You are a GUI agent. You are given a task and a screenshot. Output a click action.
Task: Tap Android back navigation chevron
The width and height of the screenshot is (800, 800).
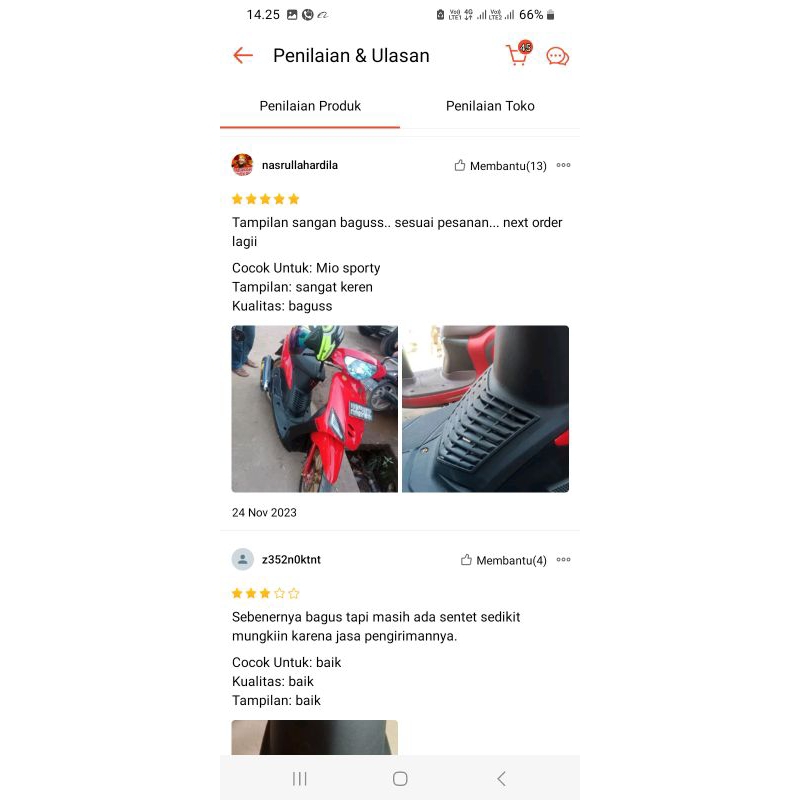tap(501, 779)
